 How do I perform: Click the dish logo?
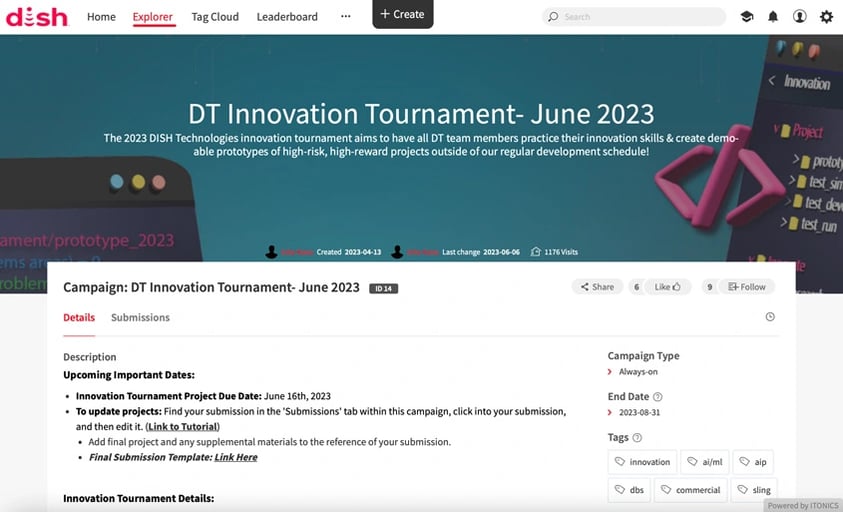(x=37, y=17)
